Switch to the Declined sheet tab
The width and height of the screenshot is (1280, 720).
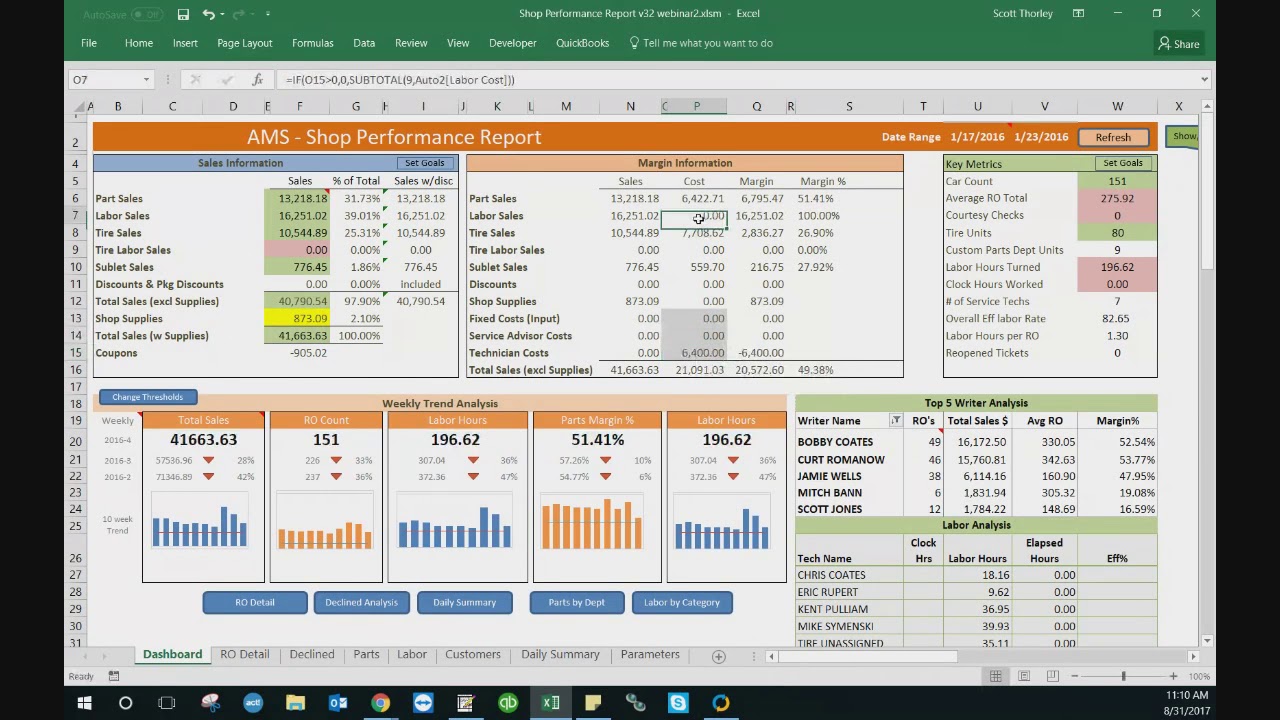[x=312, y=655]
